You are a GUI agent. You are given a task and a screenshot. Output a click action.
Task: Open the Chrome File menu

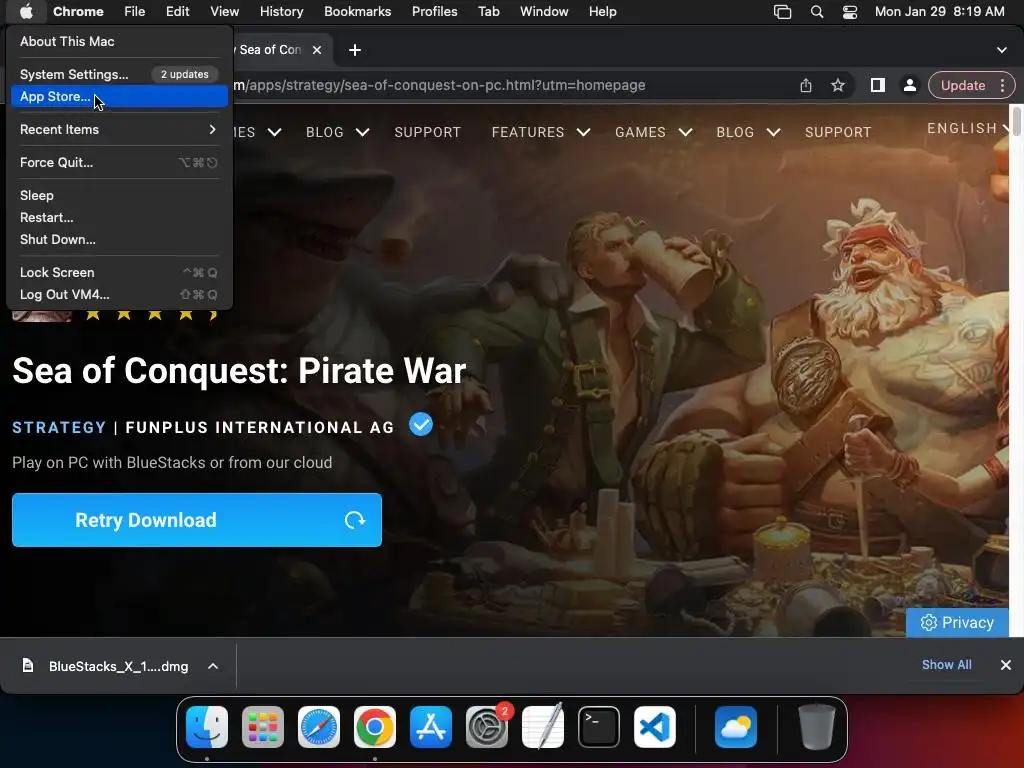click(x=135, y=11)
